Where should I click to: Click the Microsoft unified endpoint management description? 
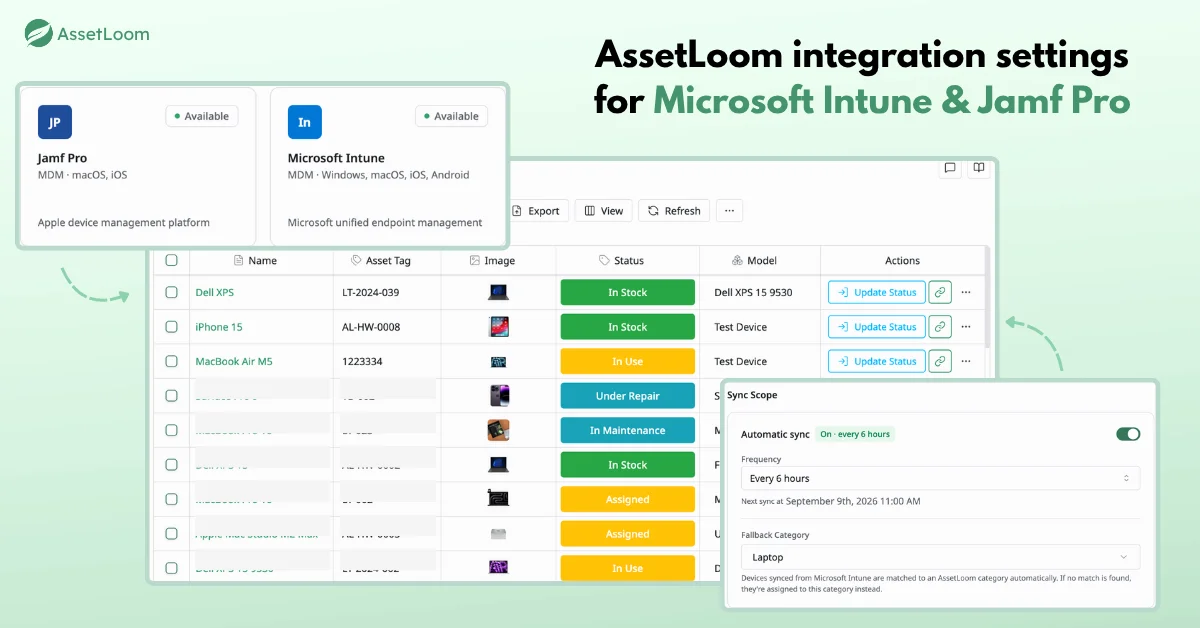[385, 223]
